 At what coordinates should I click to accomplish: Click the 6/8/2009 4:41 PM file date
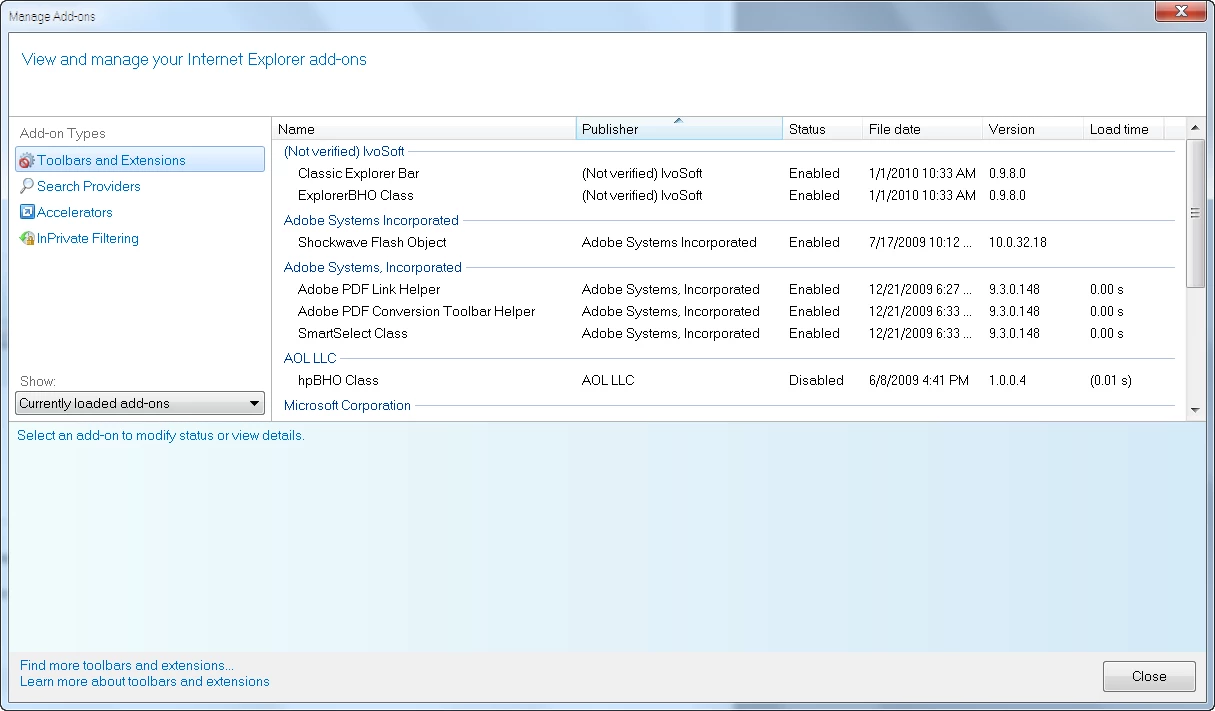(919, 380)
